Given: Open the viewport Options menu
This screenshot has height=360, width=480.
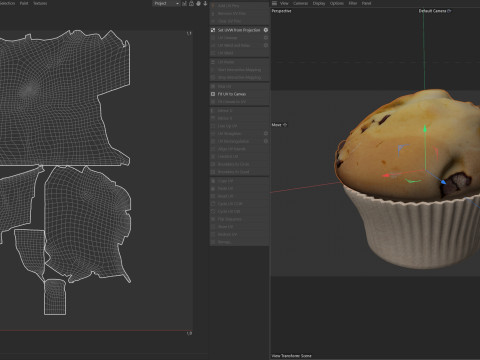Looking at the screenshot, I should point(337,3).
